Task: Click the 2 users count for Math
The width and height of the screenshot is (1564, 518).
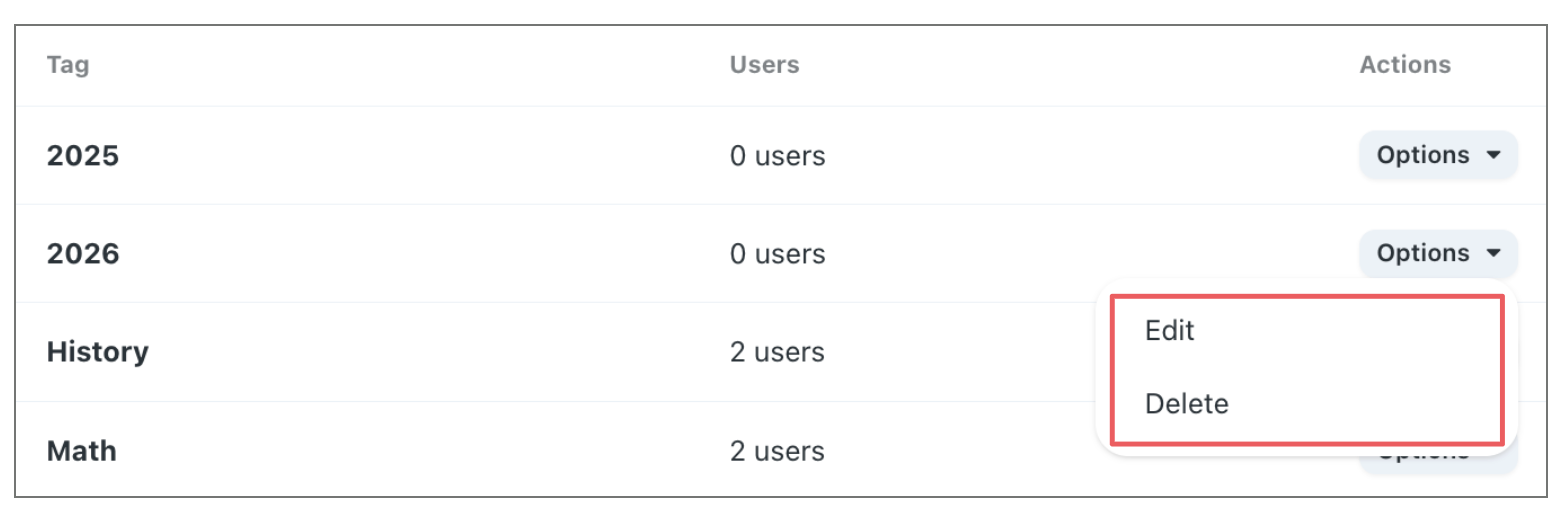Action: 777,451
